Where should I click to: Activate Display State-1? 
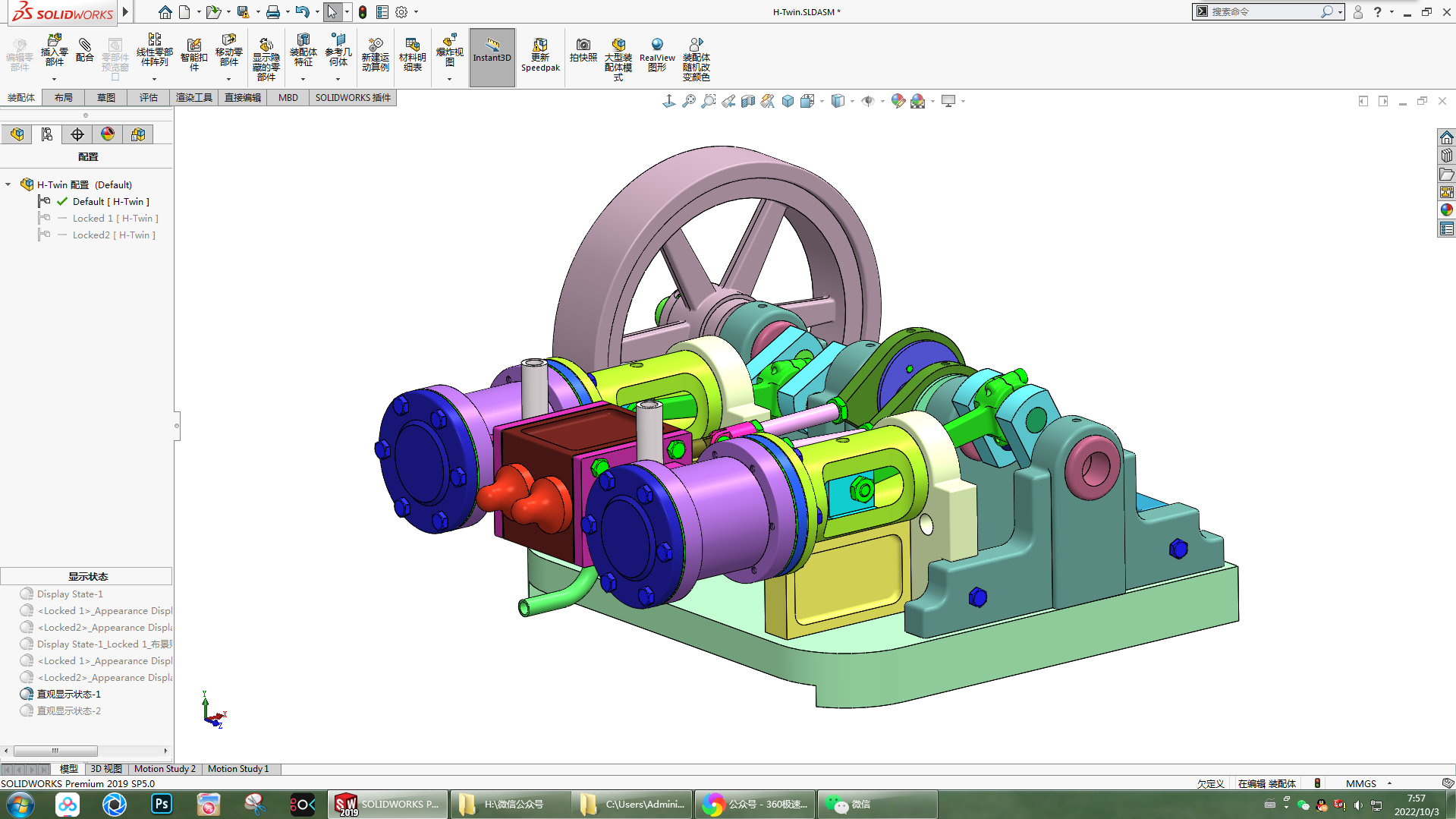[70, 594]
